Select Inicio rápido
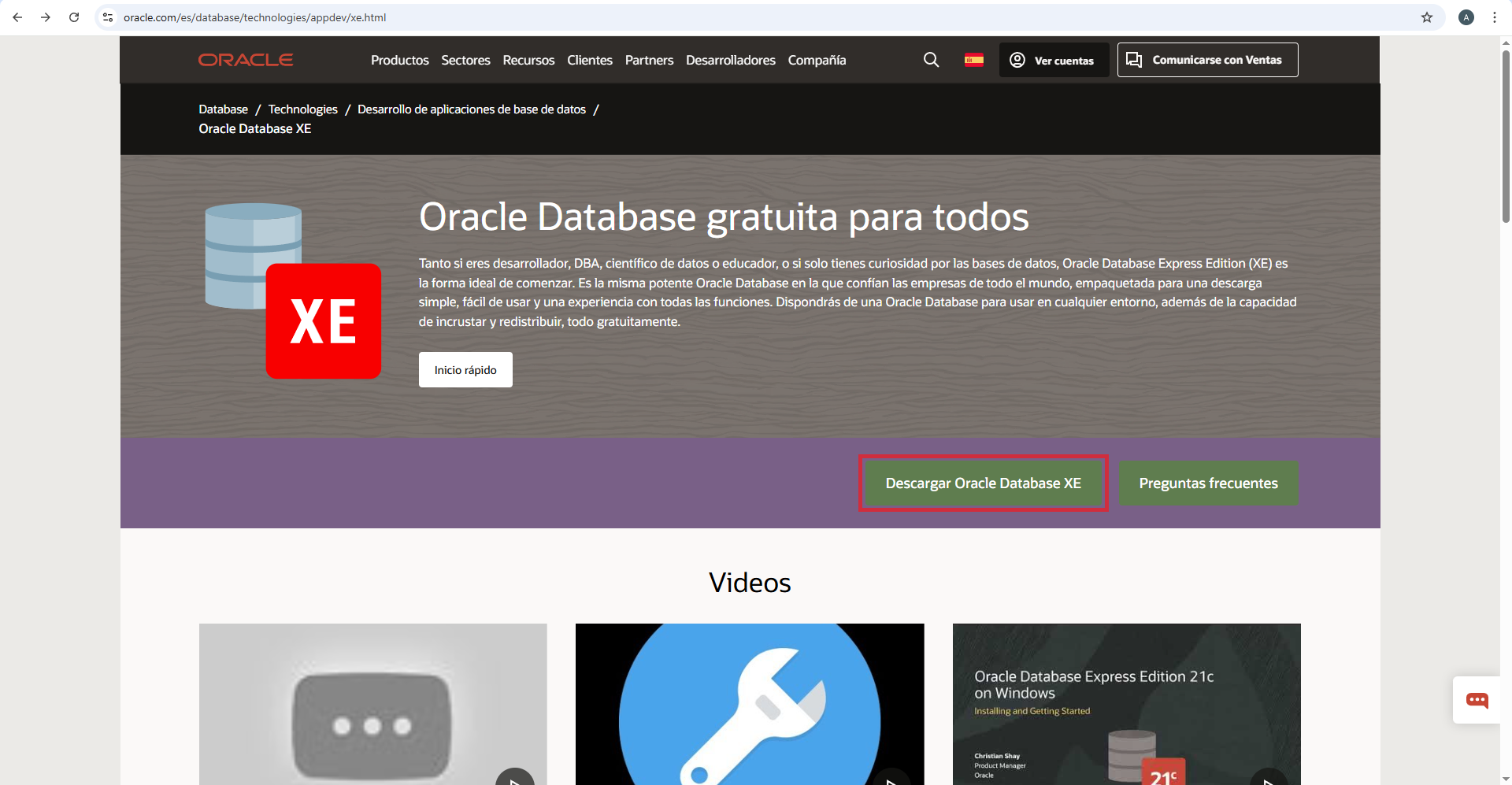Image resolution: width=1512 pixels, height=785 pixels. tap(465, 369)
